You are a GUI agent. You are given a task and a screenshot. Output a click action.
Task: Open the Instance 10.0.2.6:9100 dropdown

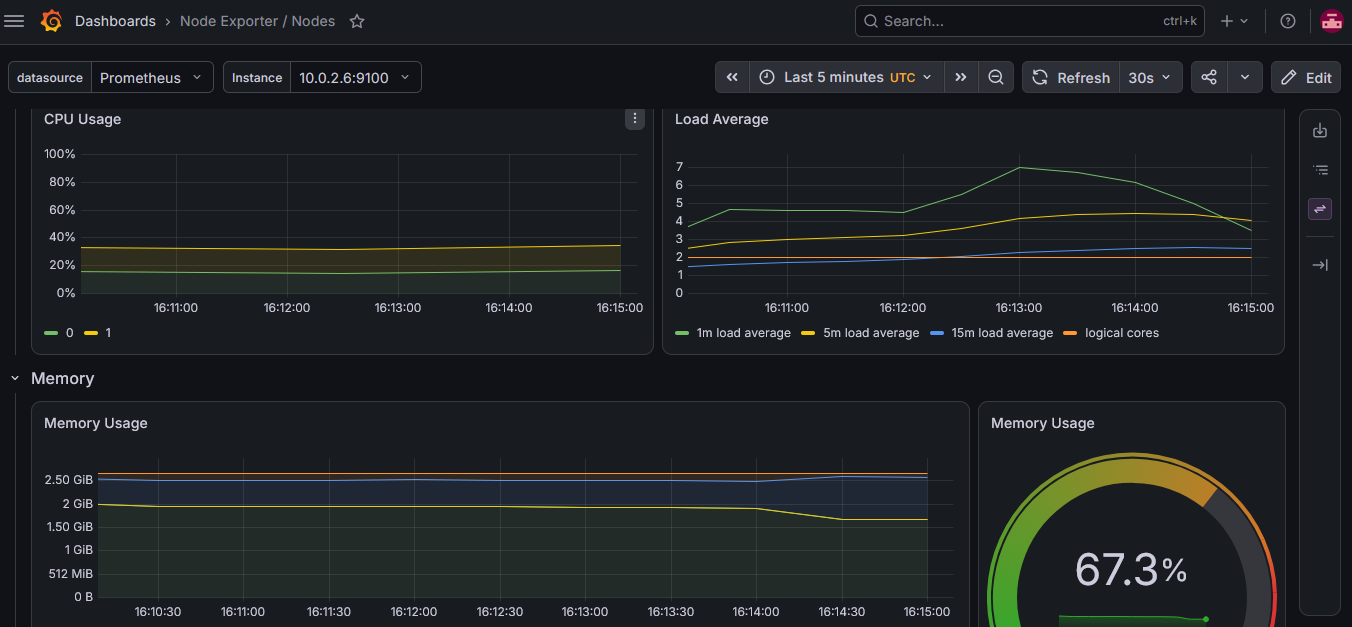point(356,77)
